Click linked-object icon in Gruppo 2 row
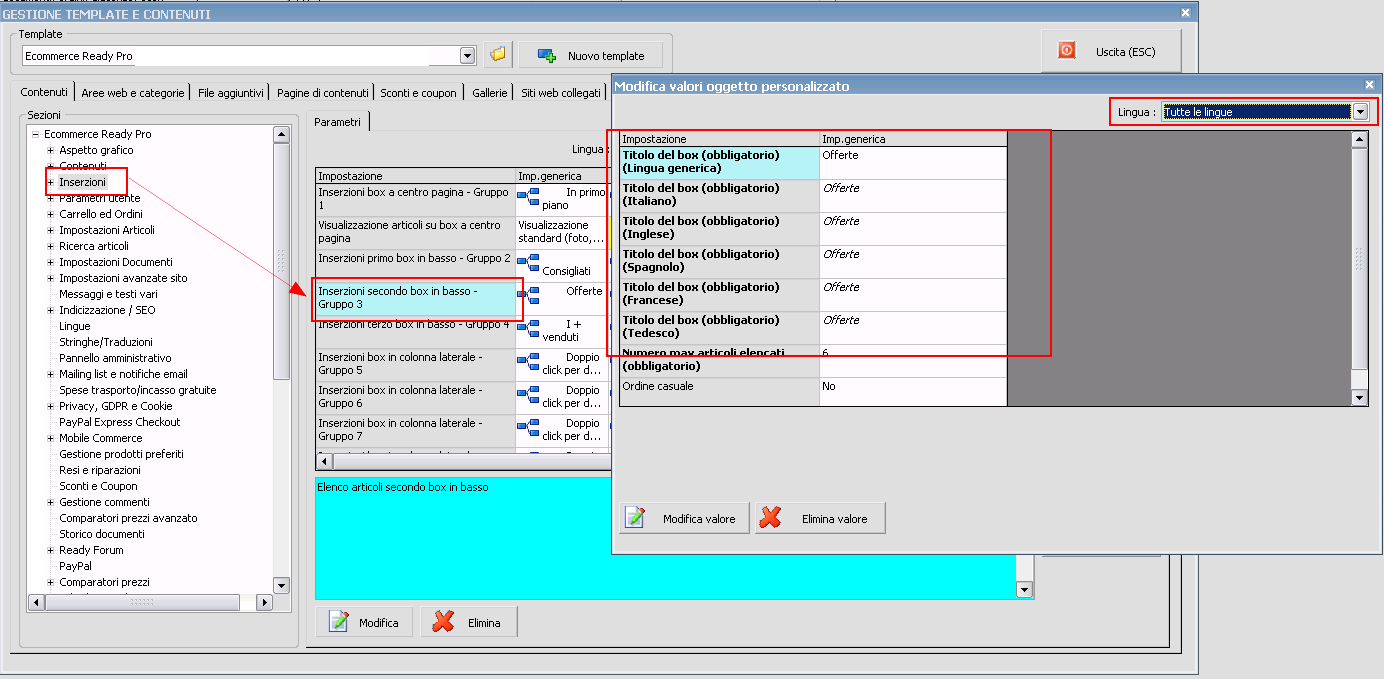Image resolution: width=1384 pixels, height=679 pixels. [x=529, y=263]
